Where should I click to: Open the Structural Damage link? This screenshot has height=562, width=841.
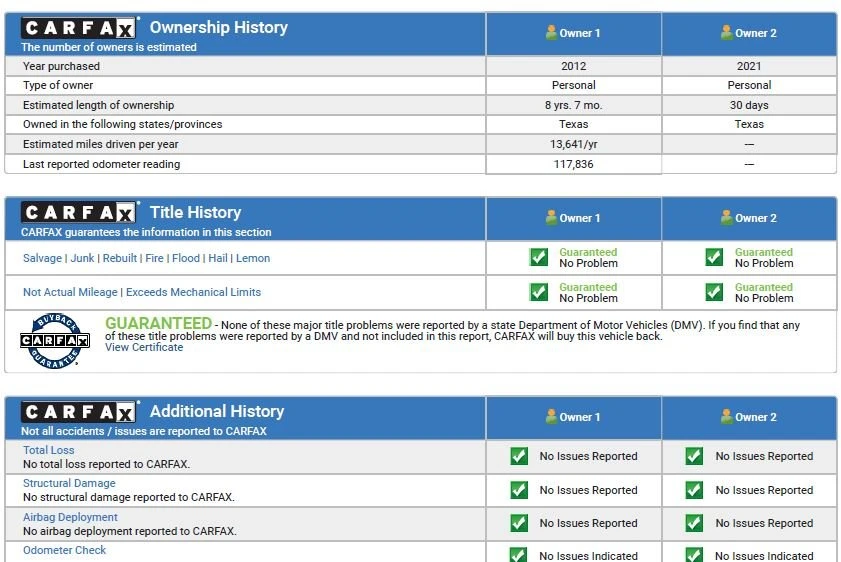point(69,483)
